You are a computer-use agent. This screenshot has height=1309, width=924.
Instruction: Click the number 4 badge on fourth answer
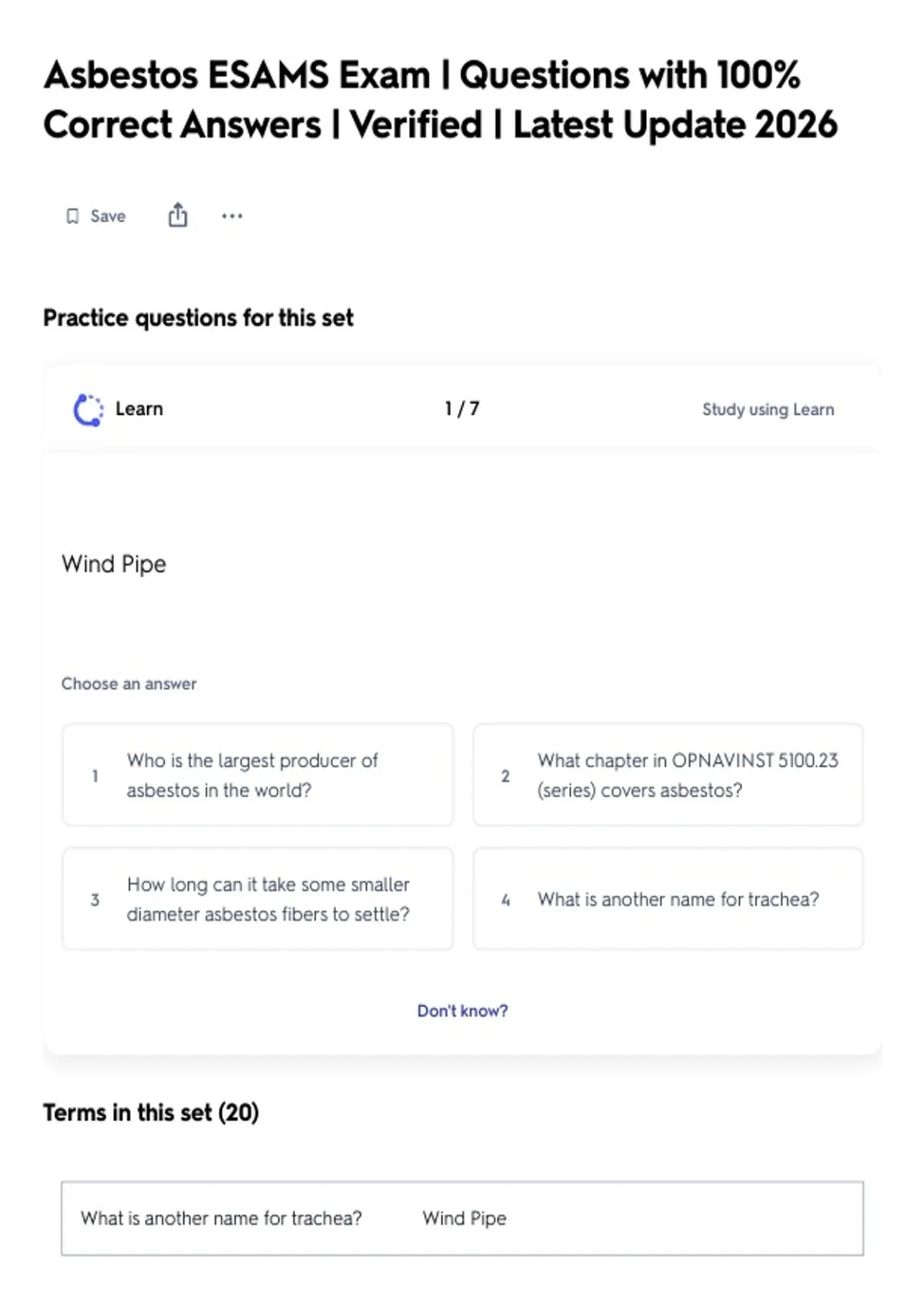[505, 899]
